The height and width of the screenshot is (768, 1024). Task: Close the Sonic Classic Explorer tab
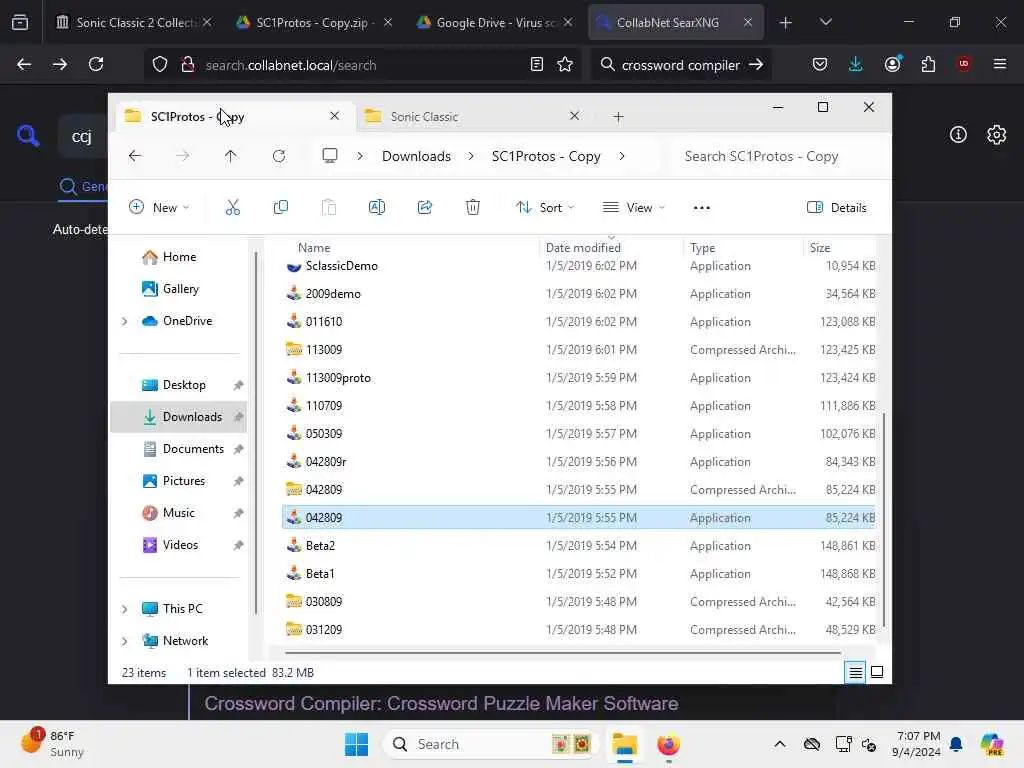pyautogui.click(x=575, y=116)
